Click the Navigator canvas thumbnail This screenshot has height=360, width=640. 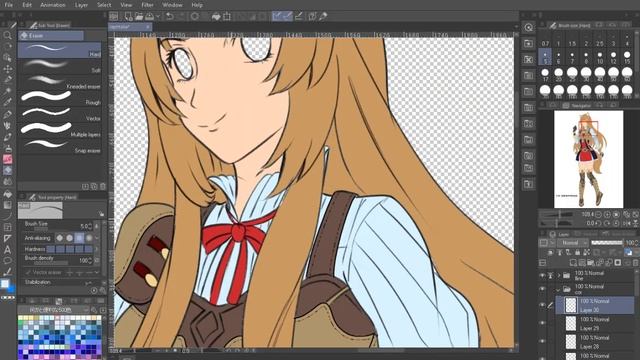(589, 159)
